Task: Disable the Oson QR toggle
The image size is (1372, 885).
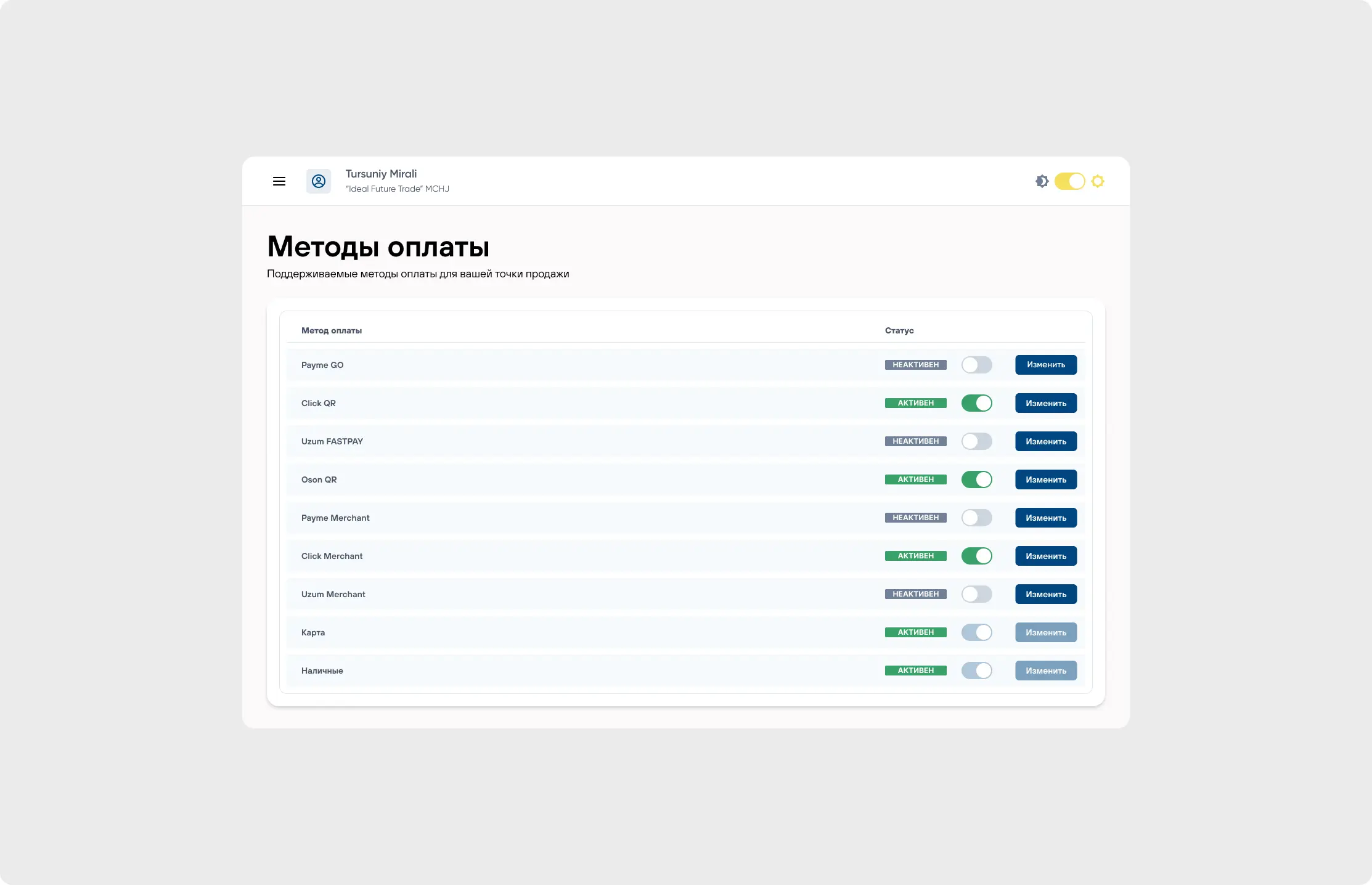Action: (x=977, y=479)
